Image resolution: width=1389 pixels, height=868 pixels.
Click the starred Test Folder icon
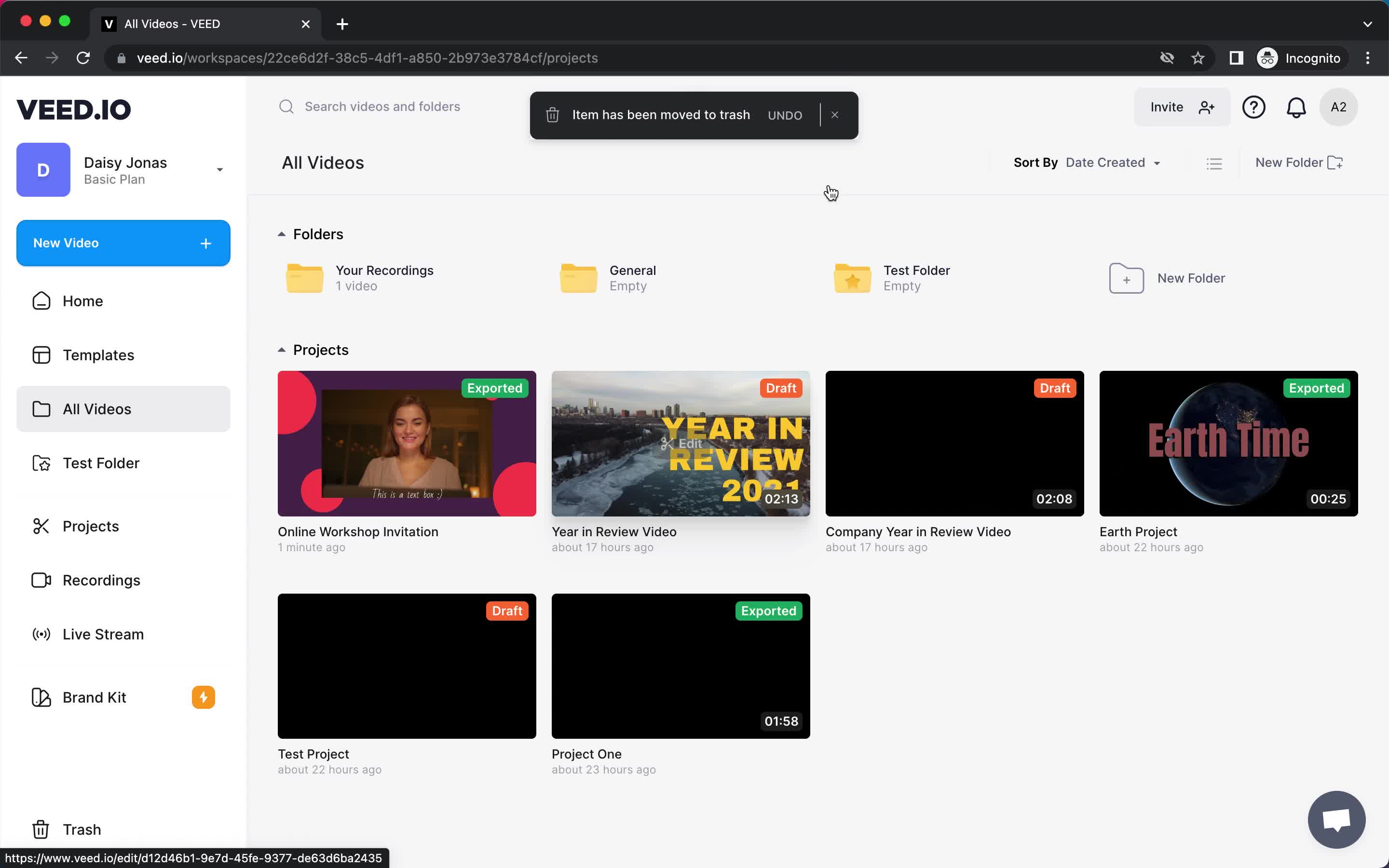pyautogui.click(x=852, y=278)
